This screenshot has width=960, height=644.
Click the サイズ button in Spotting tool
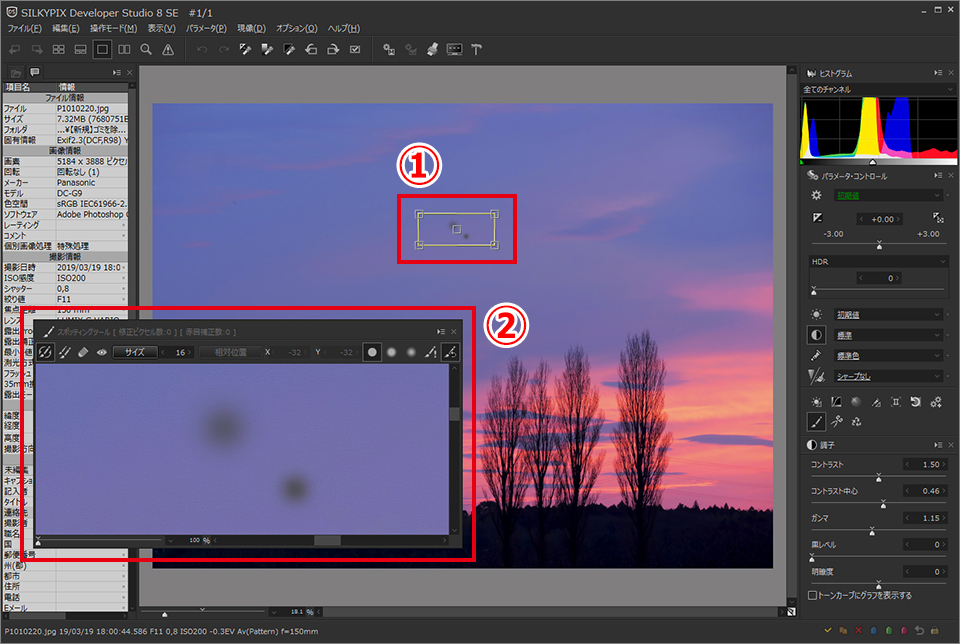coord(134,352)
